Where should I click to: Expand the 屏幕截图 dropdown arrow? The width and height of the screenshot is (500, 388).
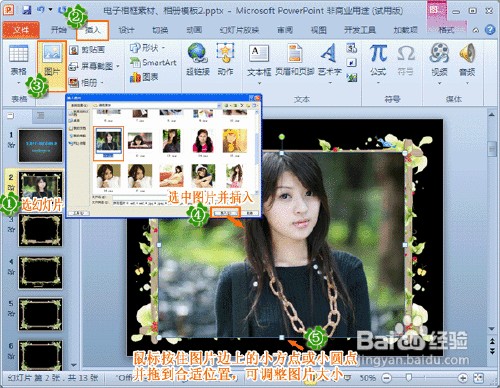(x=118, y=66)
